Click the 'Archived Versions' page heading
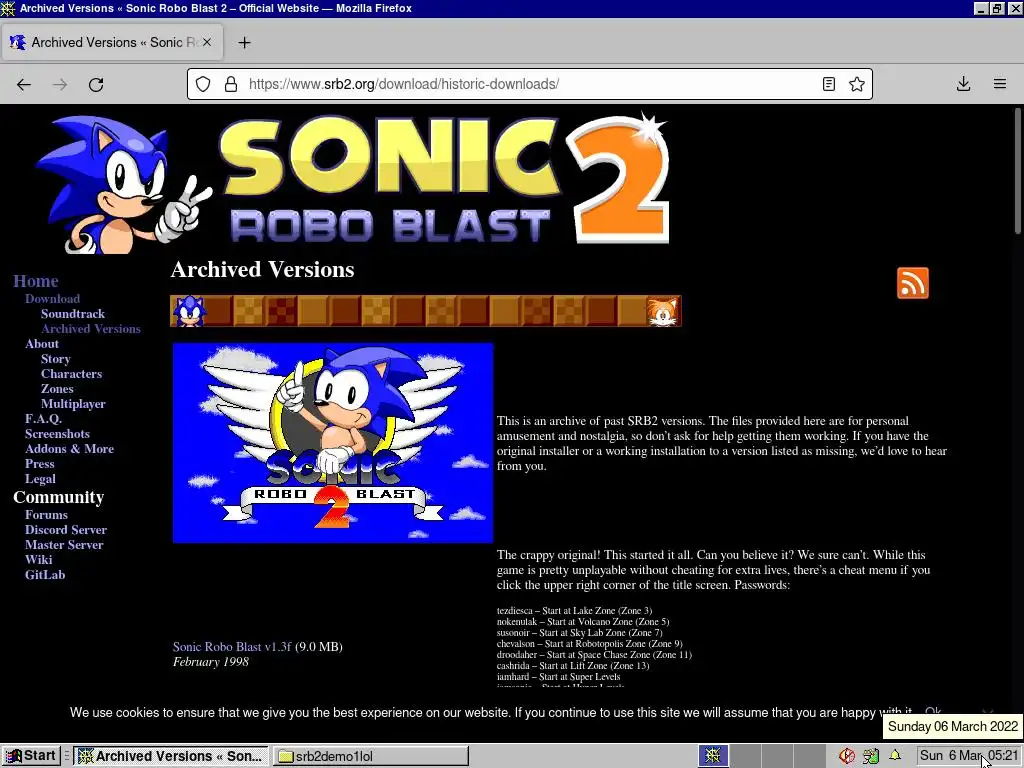 263,270
